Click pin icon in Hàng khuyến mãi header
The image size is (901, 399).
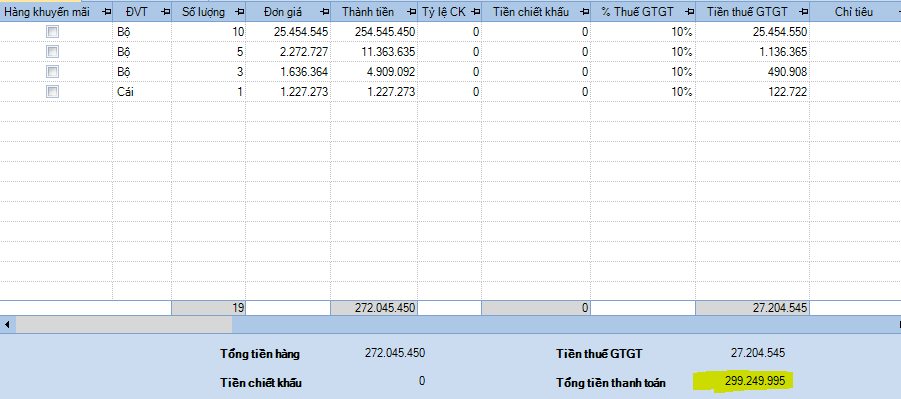[x=106, y=12]
